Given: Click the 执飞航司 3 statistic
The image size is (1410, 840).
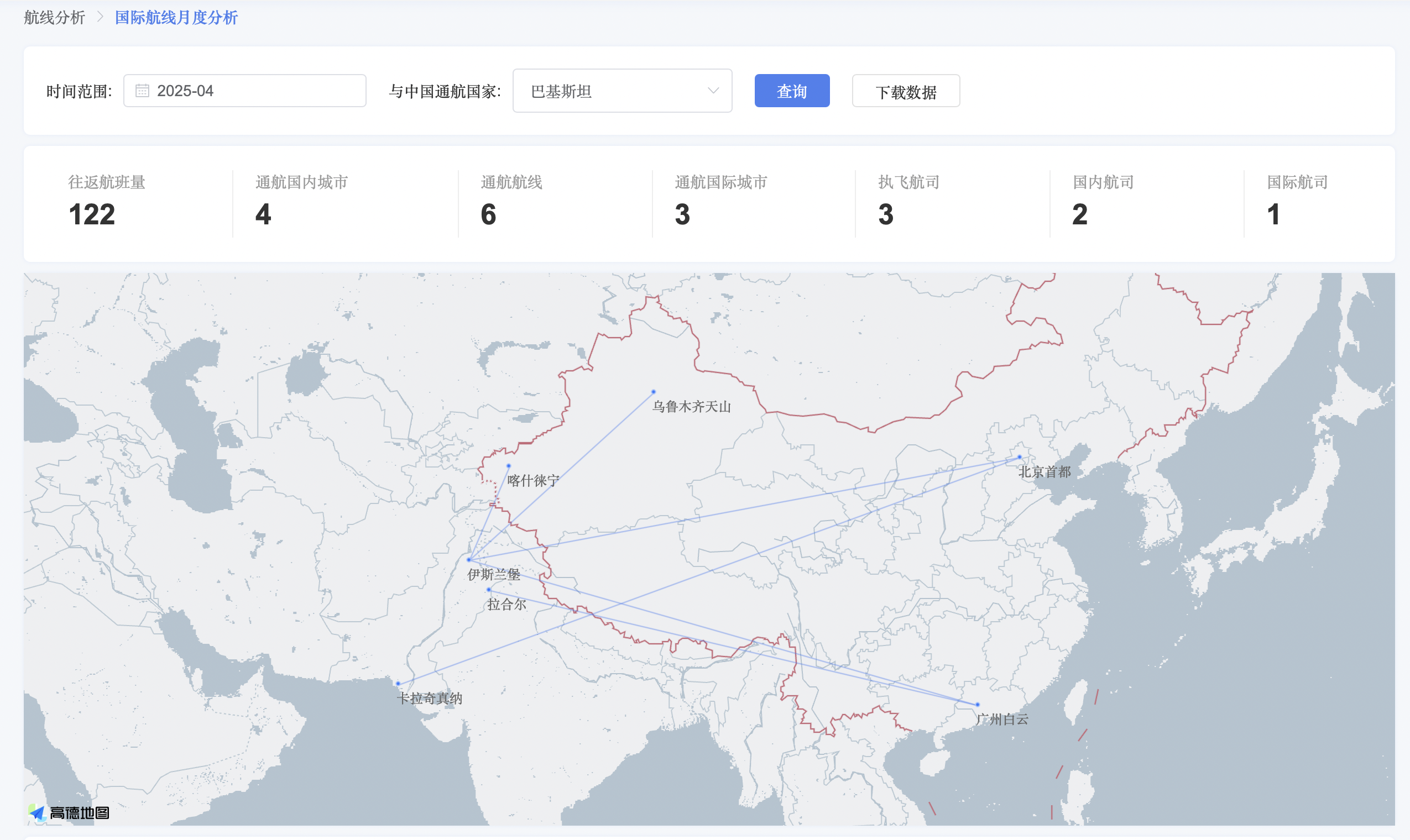Looking at the screenshot, I should tap(886, 214).
